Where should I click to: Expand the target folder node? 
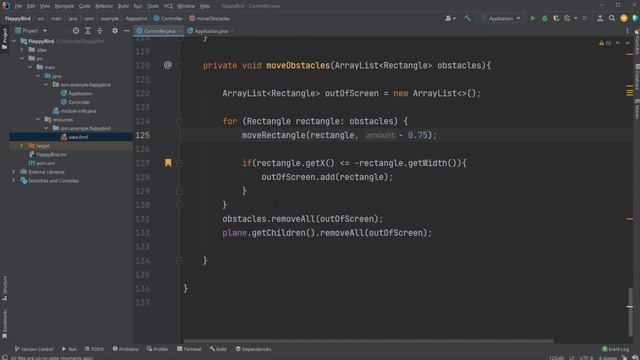click(22, 146)
